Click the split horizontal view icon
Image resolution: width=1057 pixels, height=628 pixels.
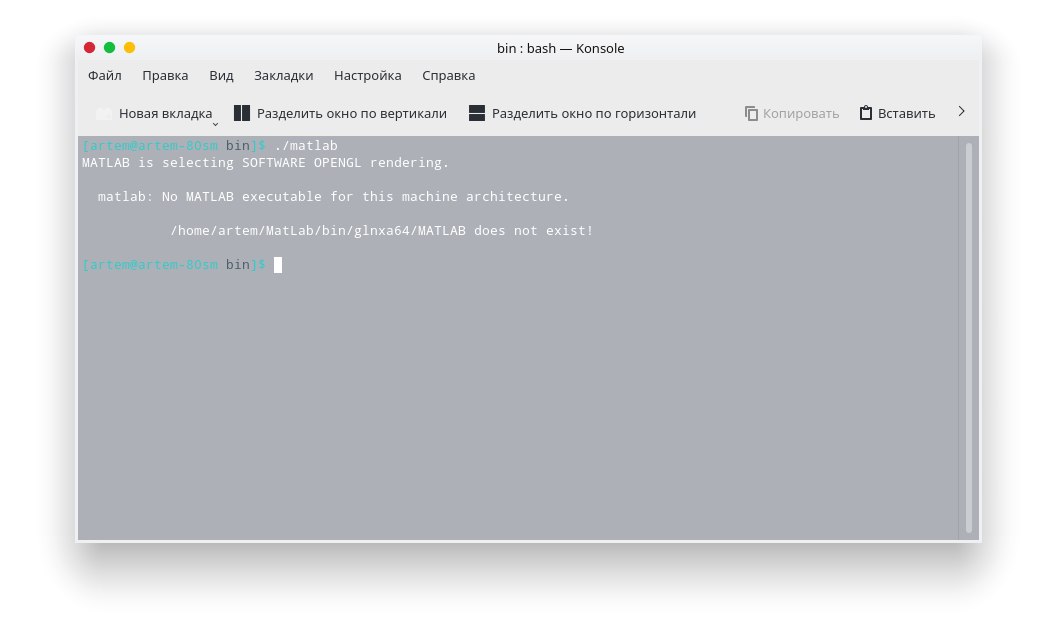coord(477,113)
